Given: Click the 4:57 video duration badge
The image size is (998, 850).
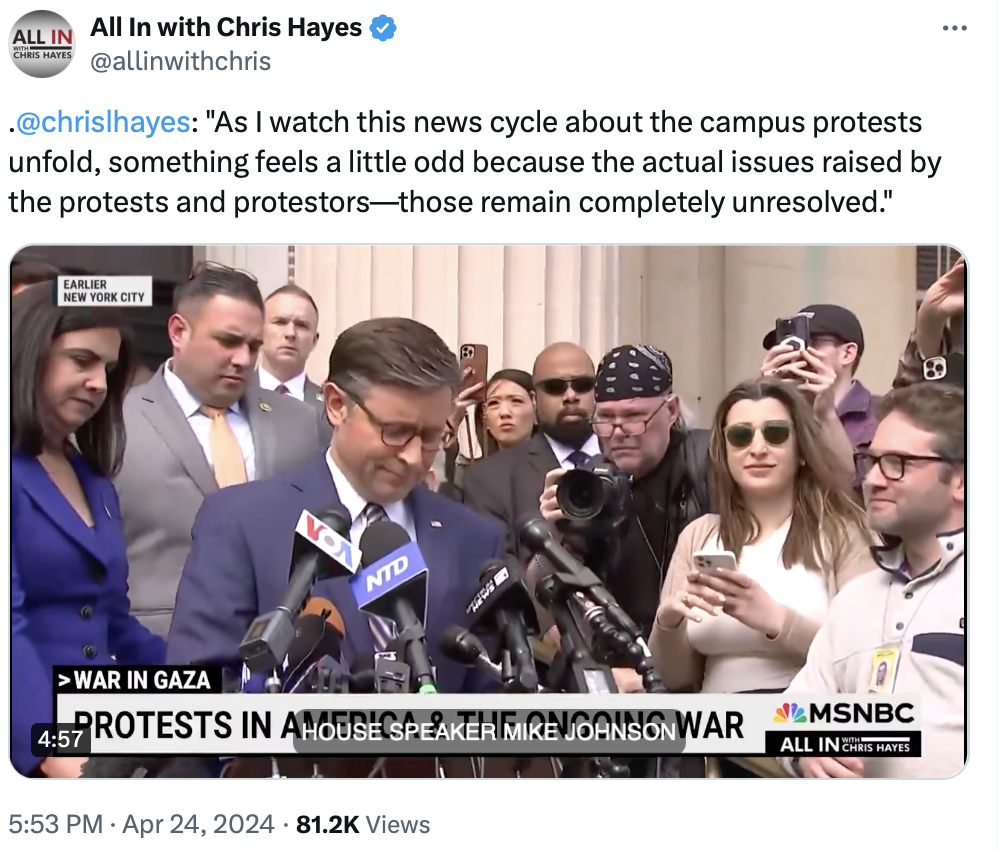Looking at the screenshot, I should [x=60, y=739].
